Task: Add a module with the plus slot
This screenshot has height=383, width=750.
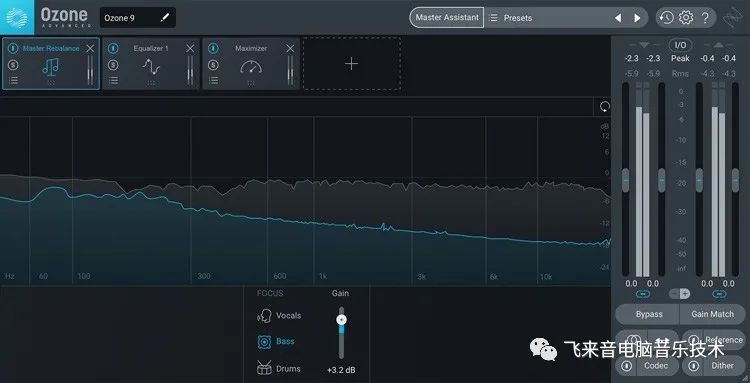Action: 352,64
